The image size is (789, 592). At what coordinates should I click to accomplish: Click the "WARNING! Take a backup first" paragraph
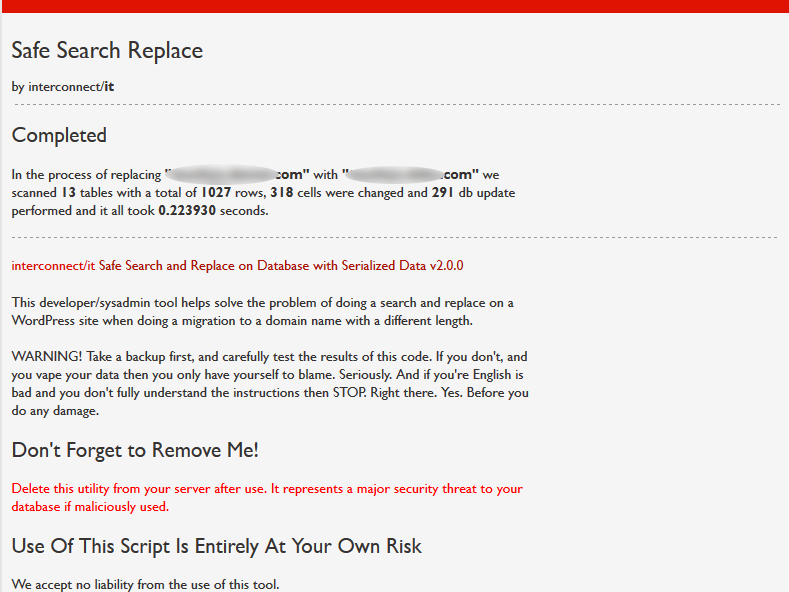[270, 383]
